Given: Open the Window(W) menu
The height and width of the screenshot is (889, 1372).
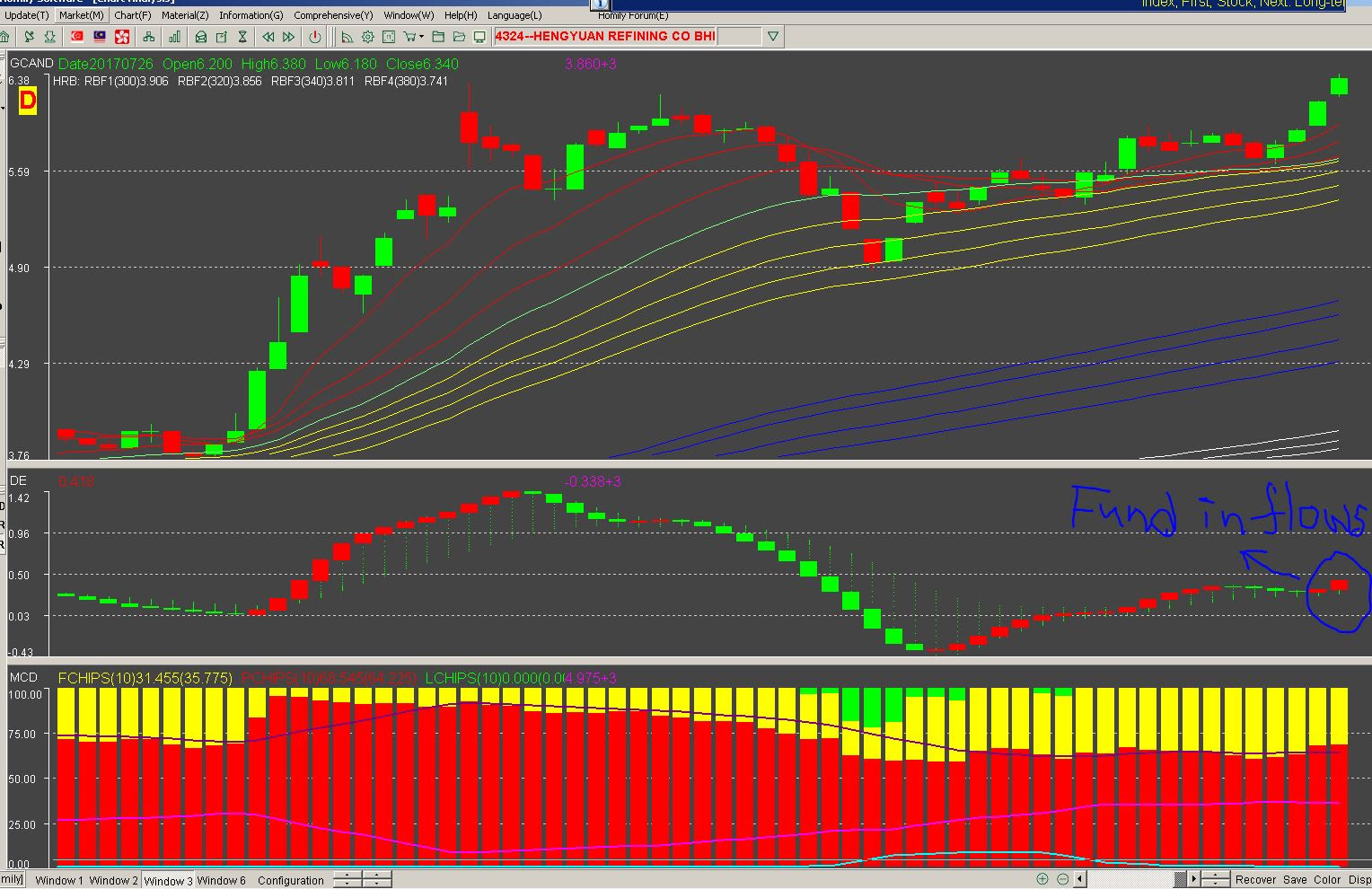Looking at the screenshot, I should point(409,15).
